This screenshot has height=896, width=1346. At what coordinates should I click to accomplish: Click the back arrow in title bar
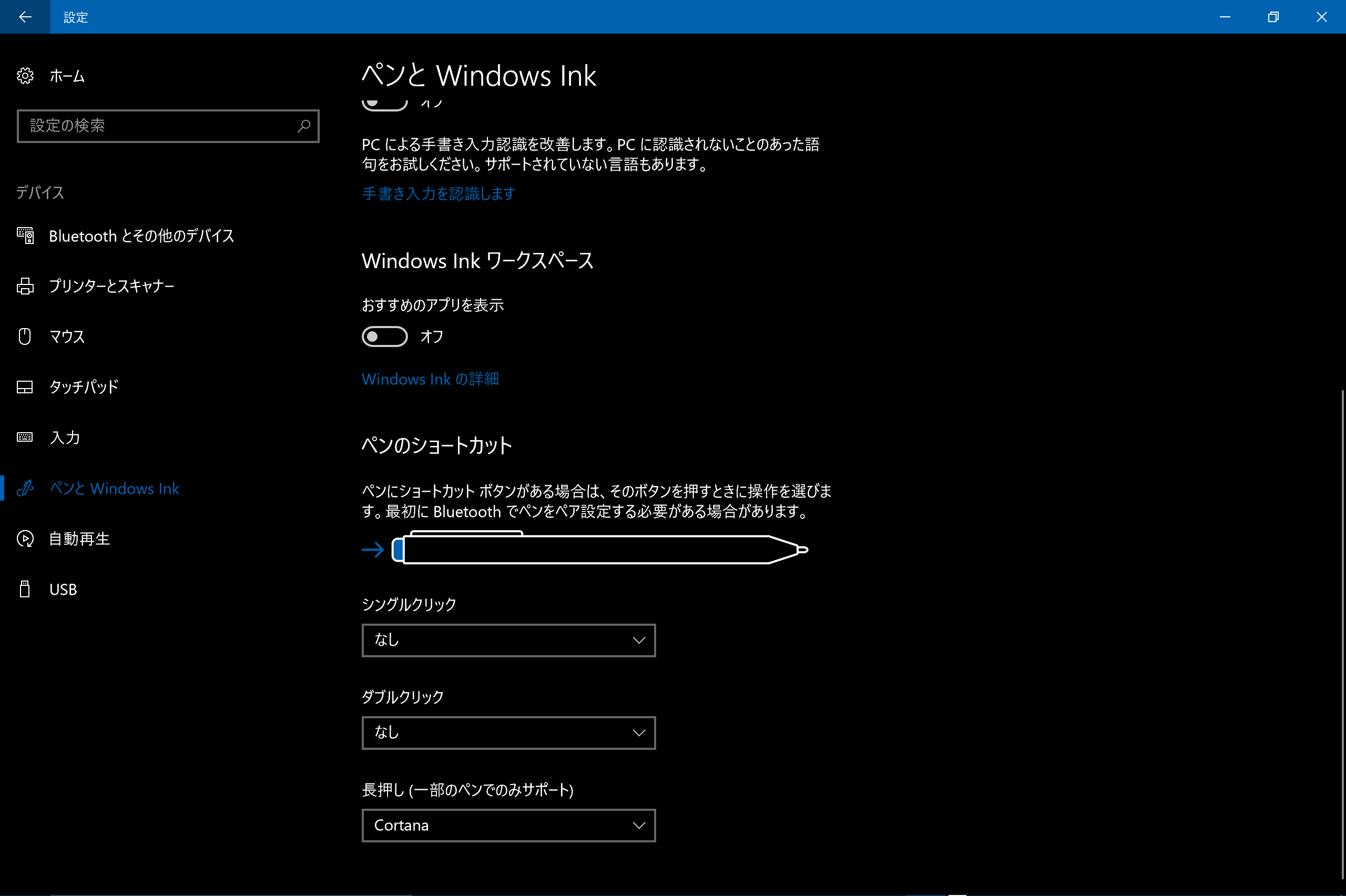click(x=25, y=17)
